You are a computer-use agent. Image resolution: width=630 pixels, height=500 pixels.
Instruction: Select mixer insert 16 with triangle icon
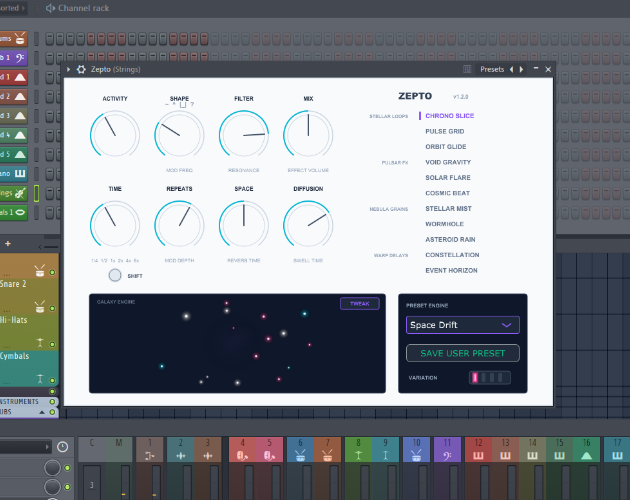pos(587,449)
